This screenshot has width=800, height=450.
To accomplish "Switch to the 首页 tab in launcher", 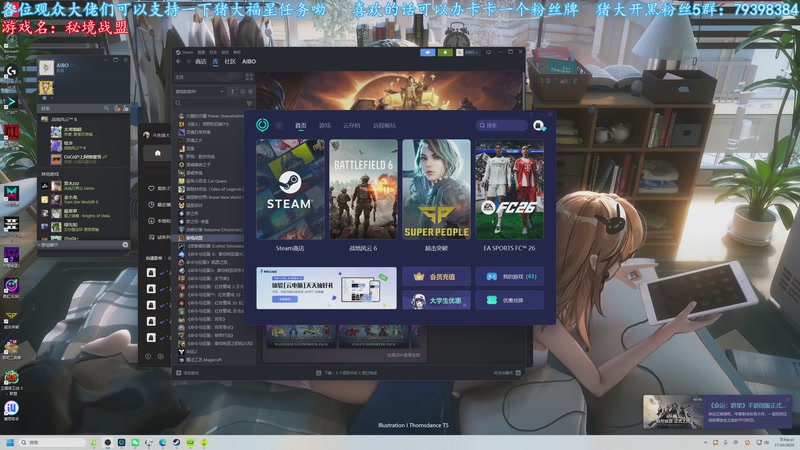I will 301,126.
